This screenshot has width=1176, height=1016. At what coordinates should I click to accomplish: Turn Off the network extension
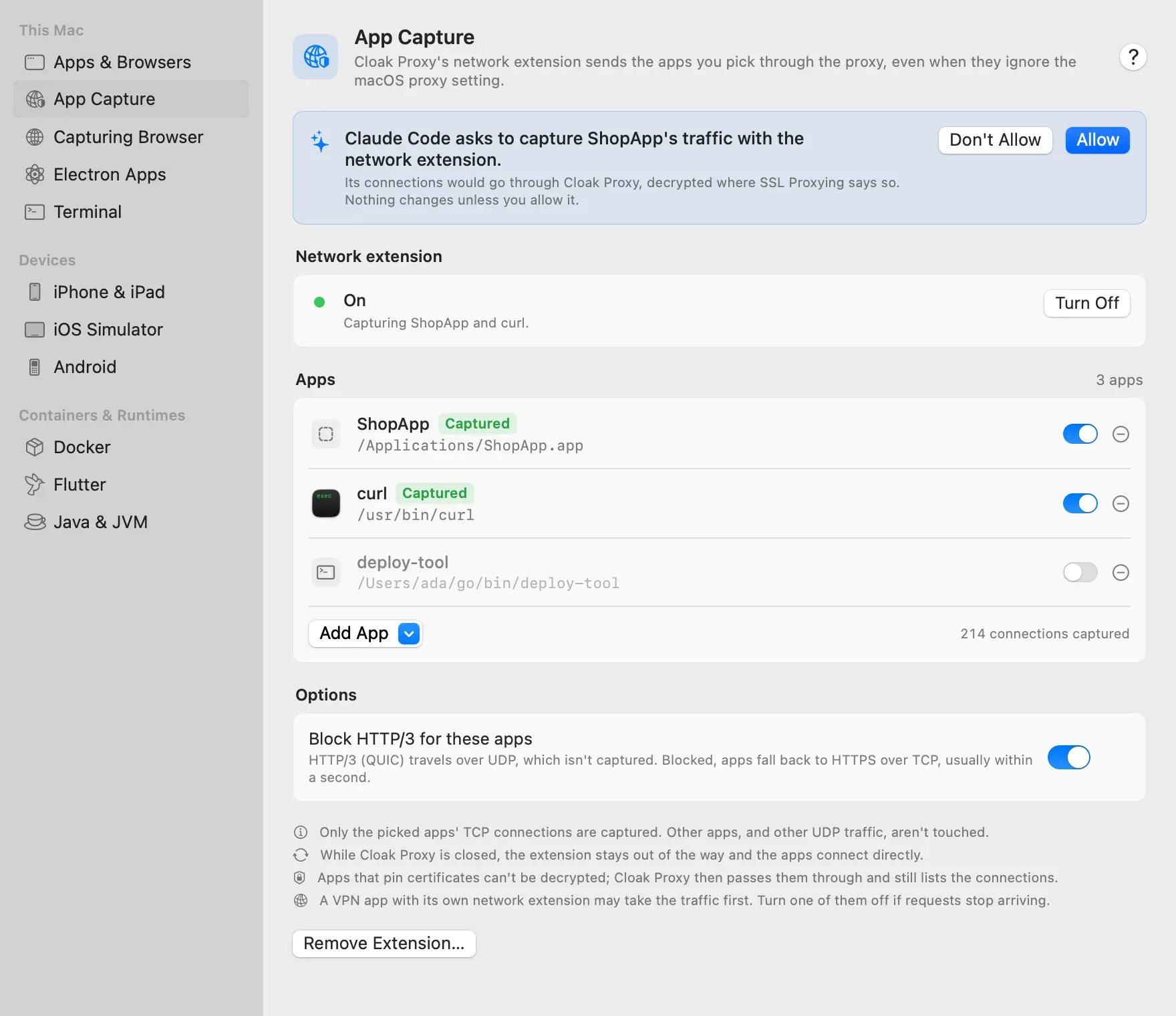coord(1086,303)
